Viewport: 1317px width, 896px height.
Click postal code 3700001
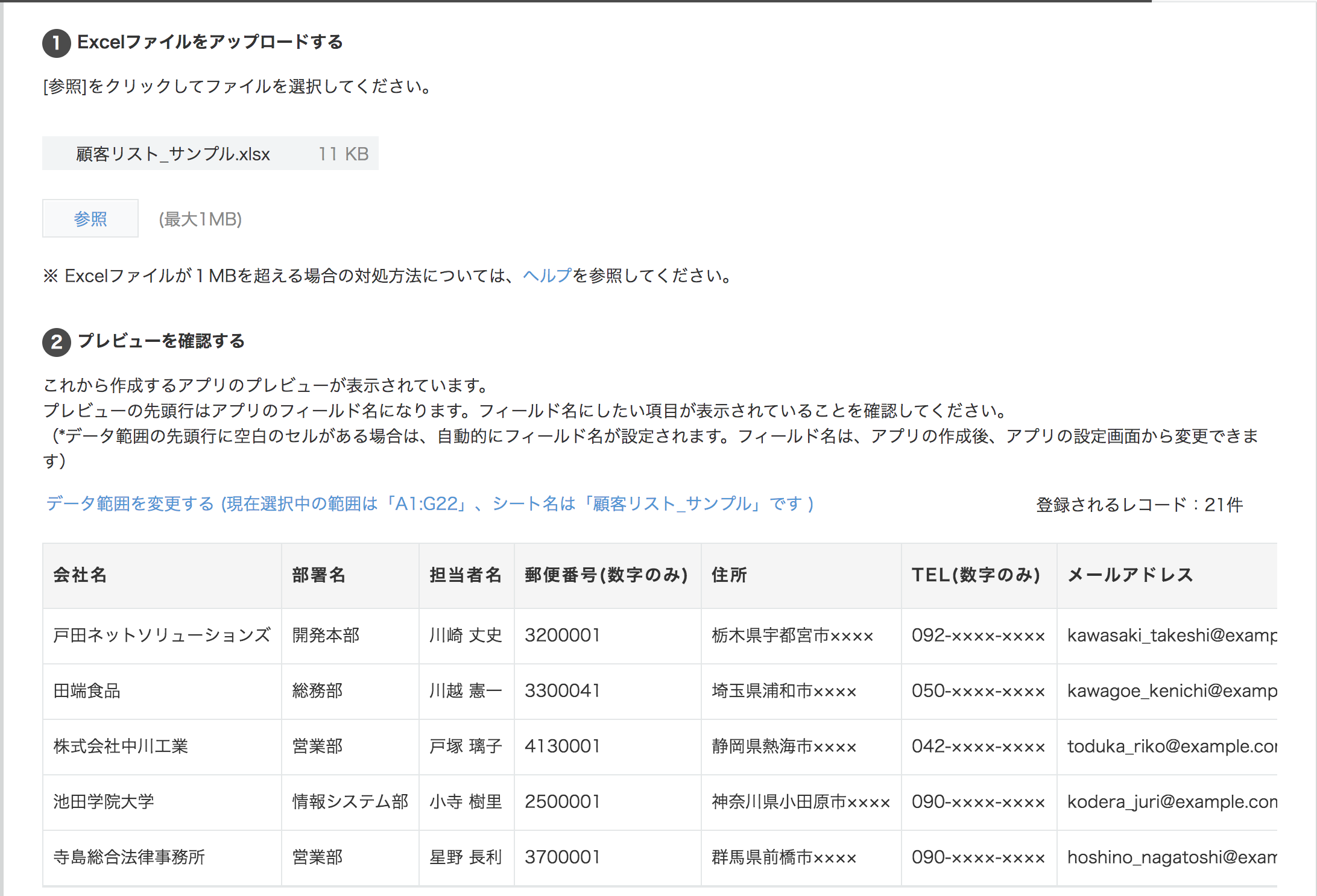pos(608,857)
